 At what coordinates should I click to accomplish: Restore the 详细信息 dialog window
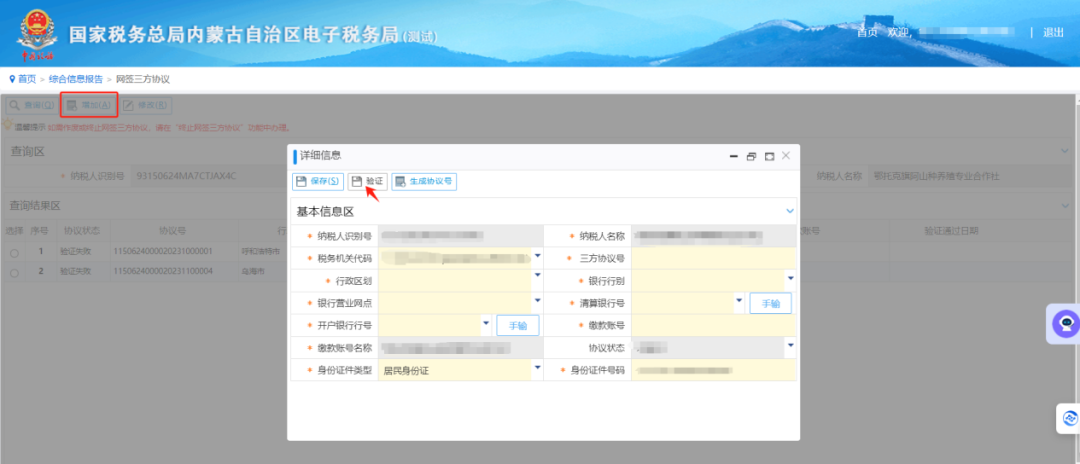(751, 157)
